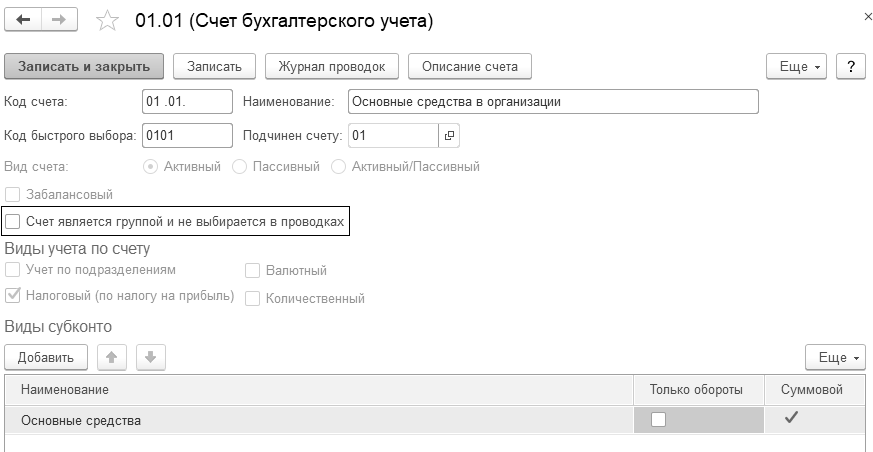Expand the subkonto 'Еще' dropdown
The width and height of the screenshot is (873, 452).
tap(835, 357)
